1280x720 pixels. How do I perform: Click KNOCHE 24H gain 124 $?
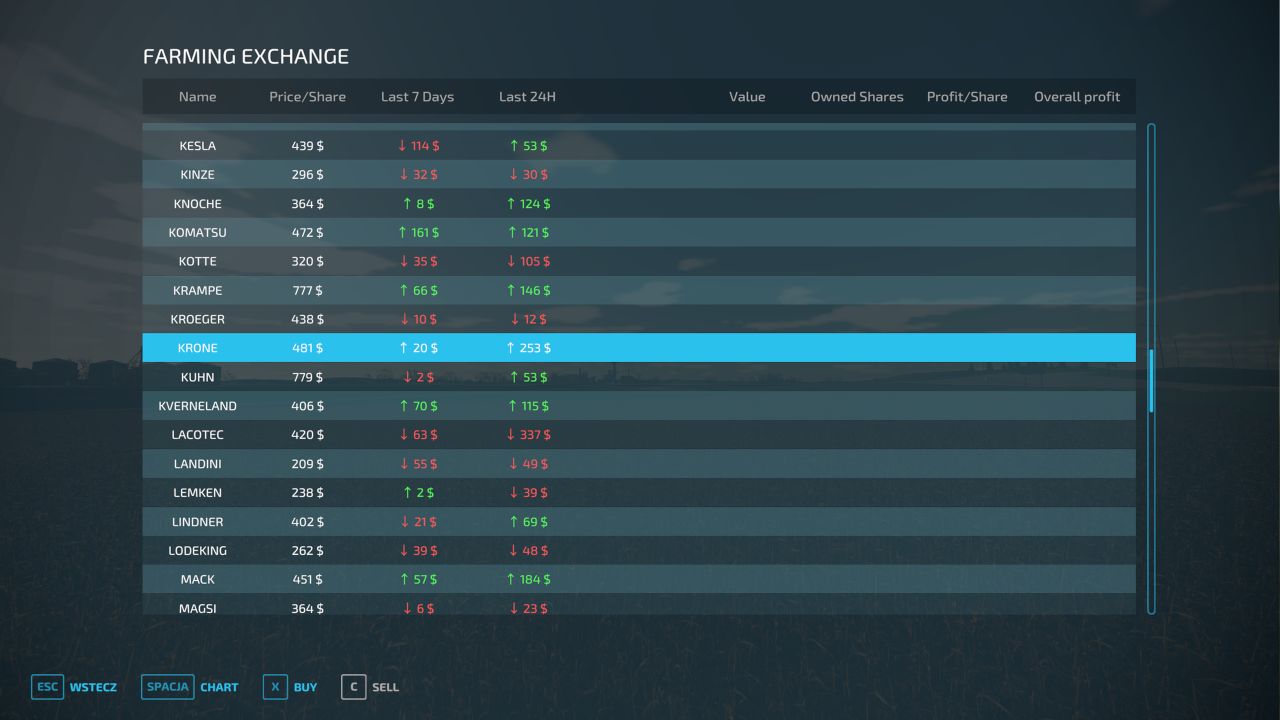click(x=528, y=204)
